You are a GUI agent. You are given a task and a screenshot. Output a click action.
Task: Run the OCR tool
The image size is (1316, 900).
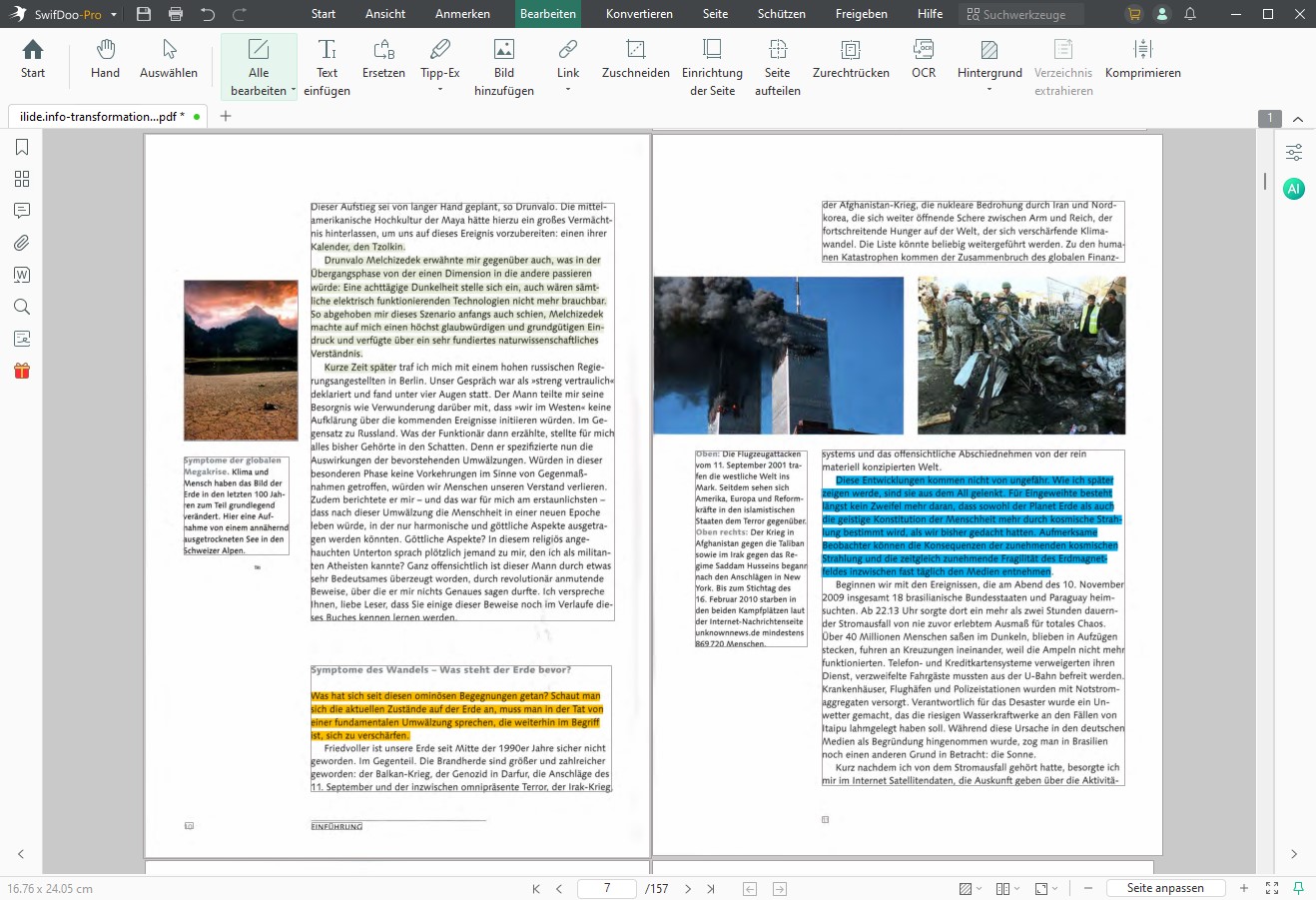coord(924,60)
